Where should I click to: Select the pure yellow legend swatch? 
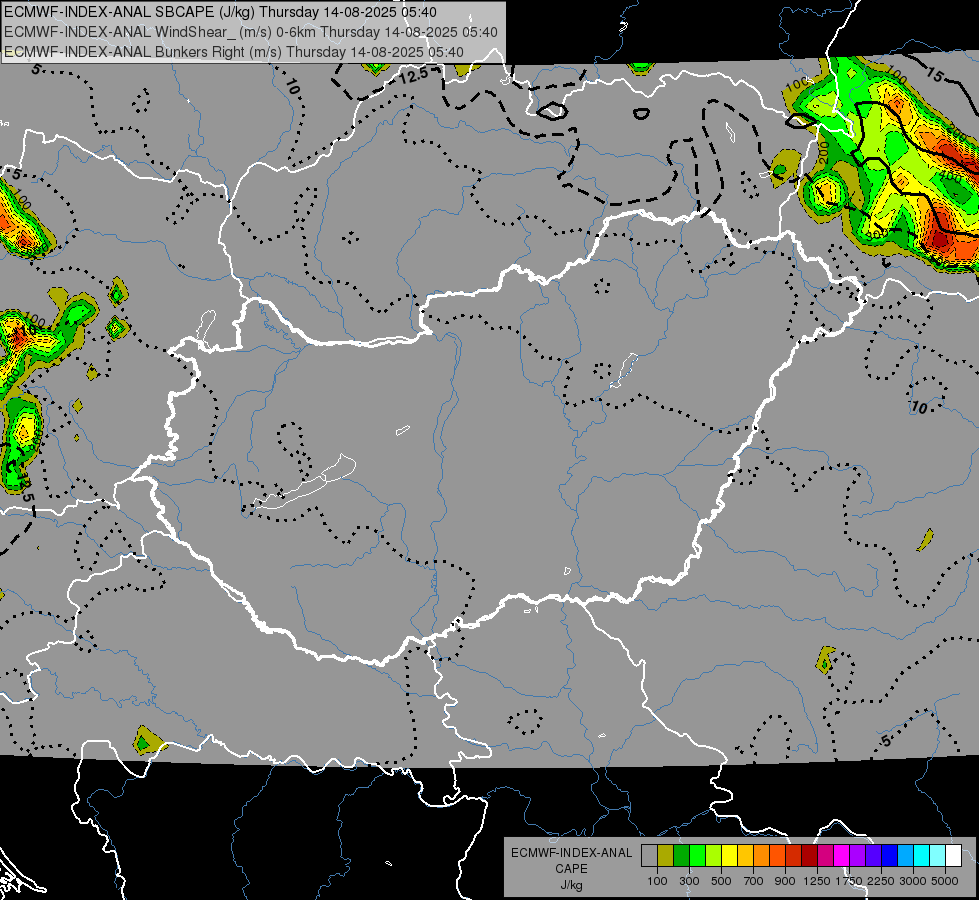(729, 856)
